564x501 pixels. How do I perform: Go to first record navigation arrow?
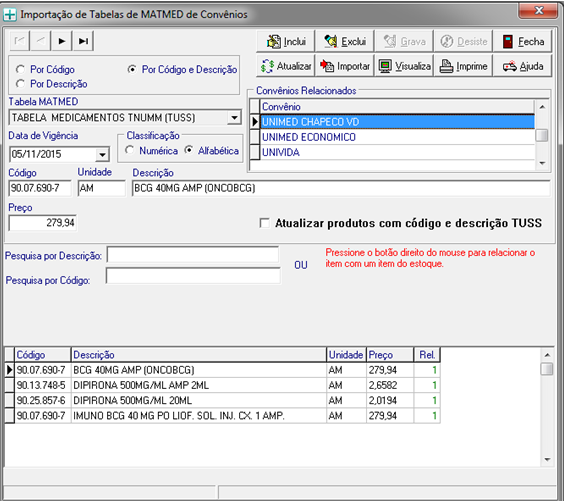[19, 41]
